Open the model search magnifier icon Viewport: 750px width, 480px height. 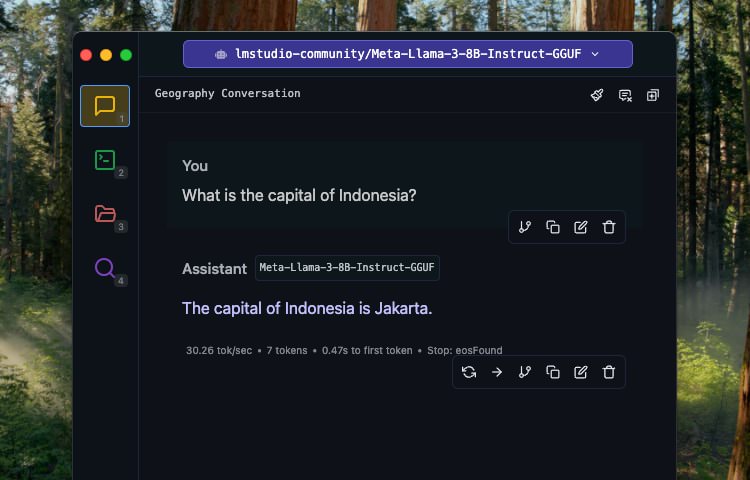point(105,268)
